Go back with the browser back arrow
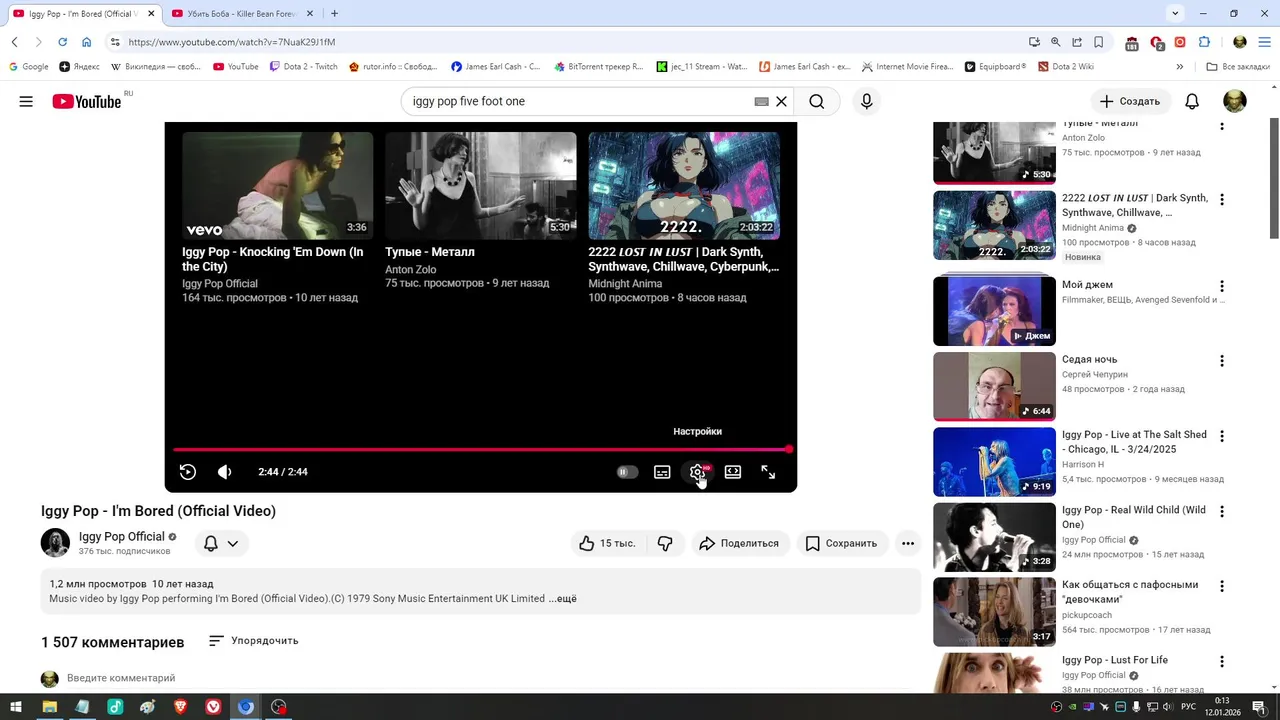This screenshot has height=720, width=1280. pyautogui.click(x=15, y=42)
